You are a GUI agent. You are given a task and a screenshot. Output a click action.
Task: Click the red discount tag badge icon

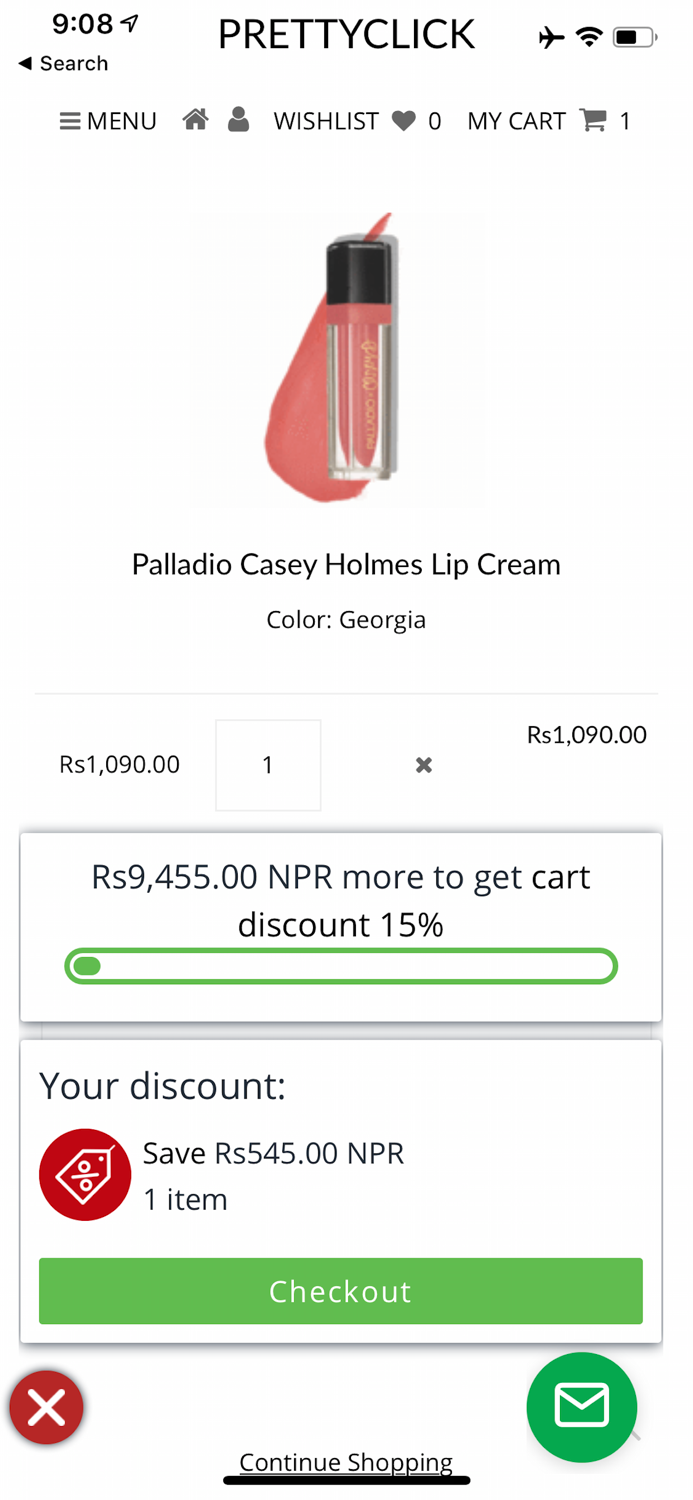tap(85, 1174)
